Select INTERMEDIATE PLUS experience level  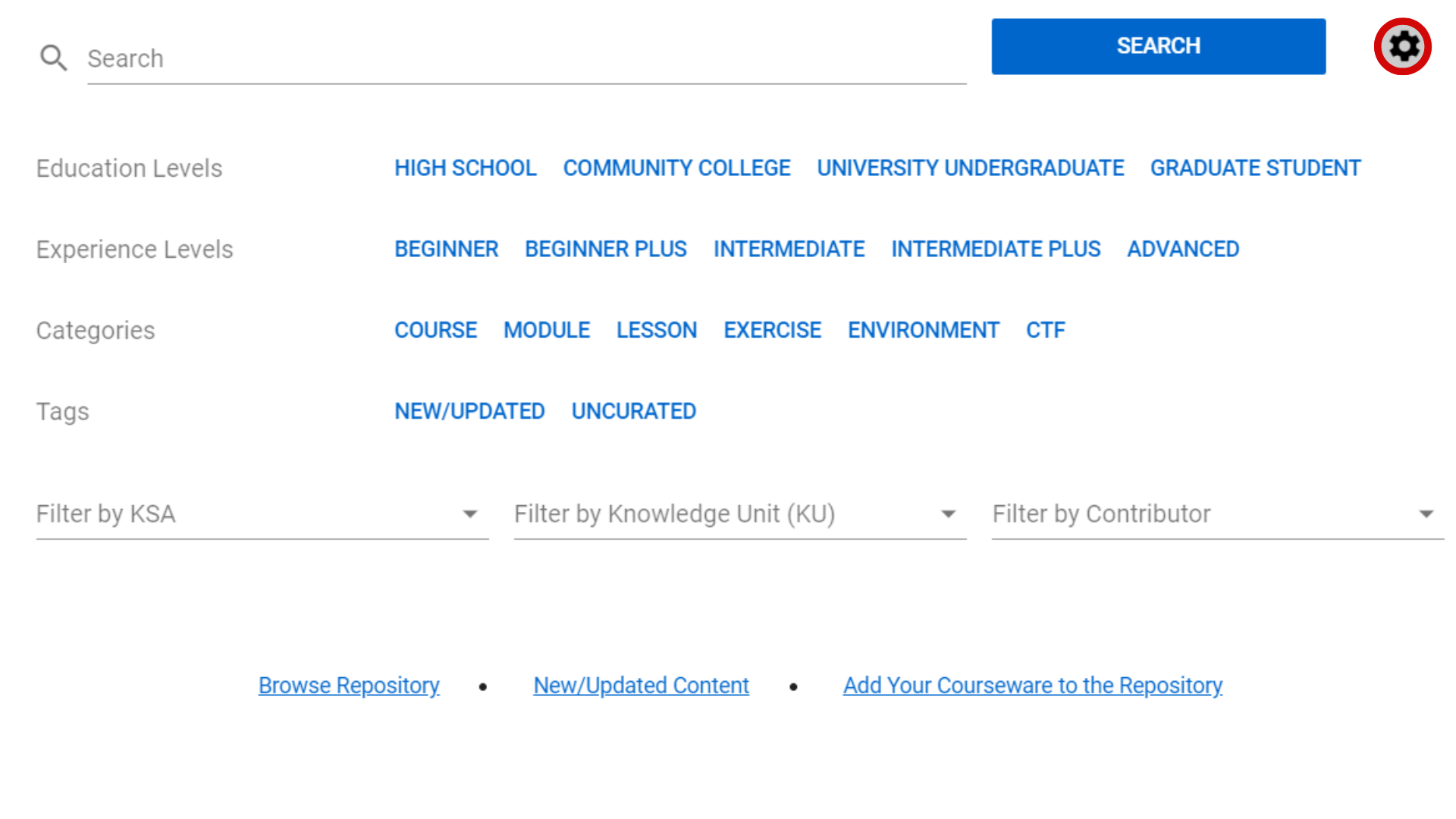[996, 248]
